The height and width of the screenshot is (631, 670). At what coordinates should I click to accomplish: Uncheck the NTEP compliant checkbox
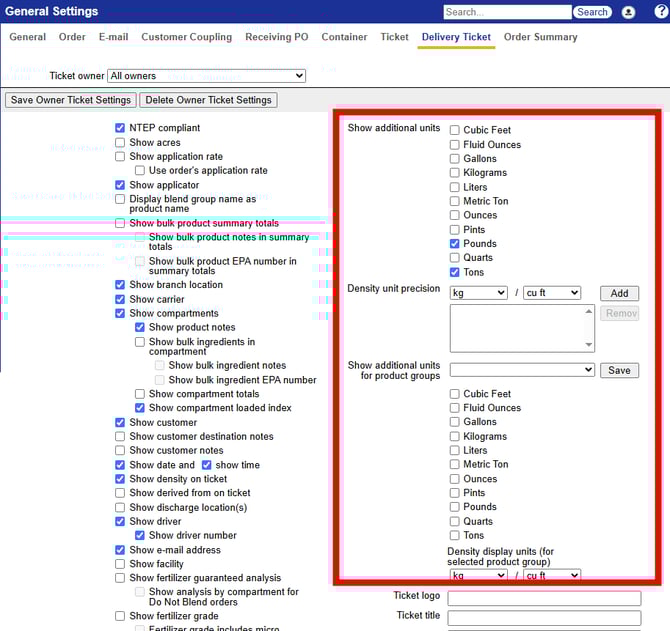pos(120,128)
